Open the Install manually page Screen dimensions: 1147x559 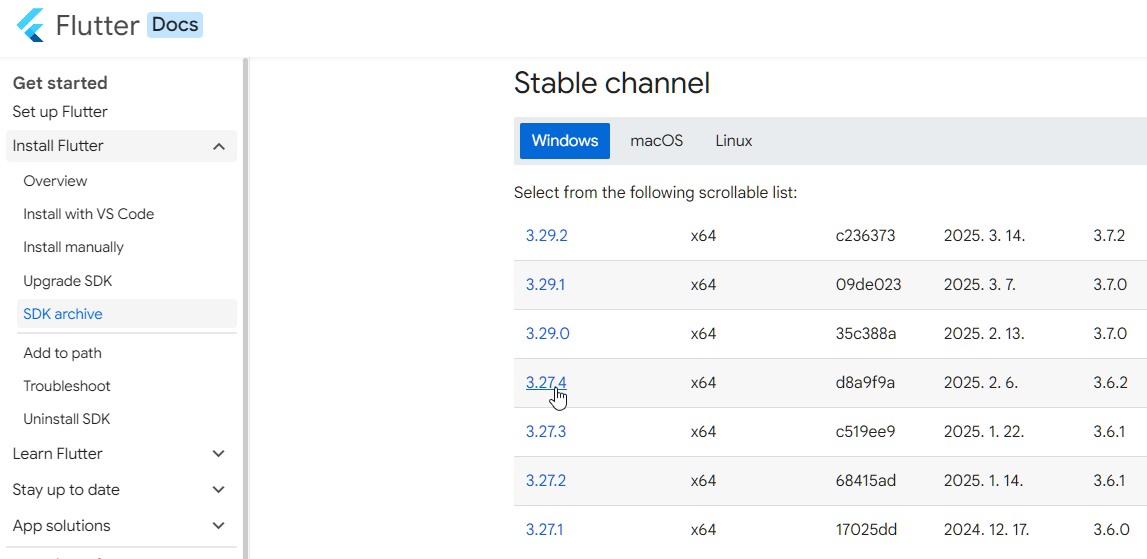point(73,247)
